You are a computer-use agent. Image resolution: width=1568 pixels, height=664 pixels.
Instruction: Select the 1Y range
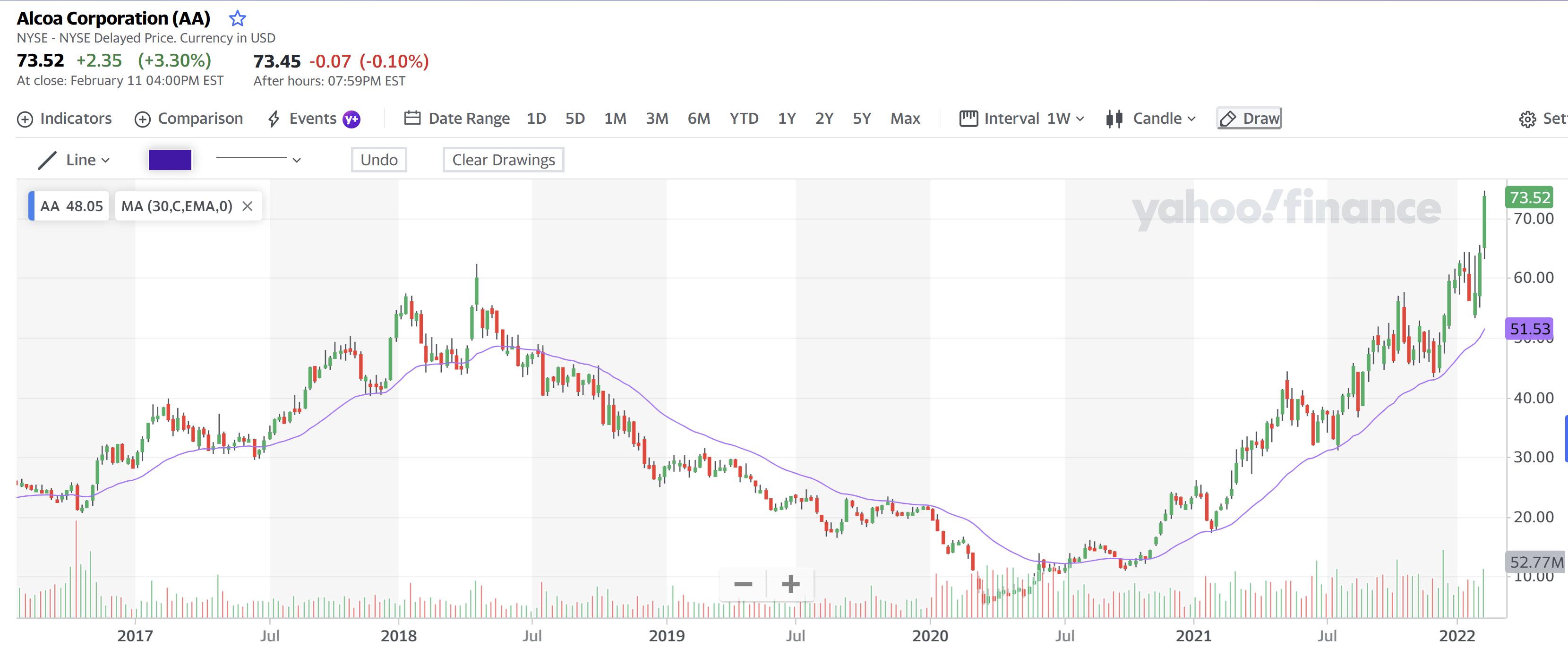point(787,119)
